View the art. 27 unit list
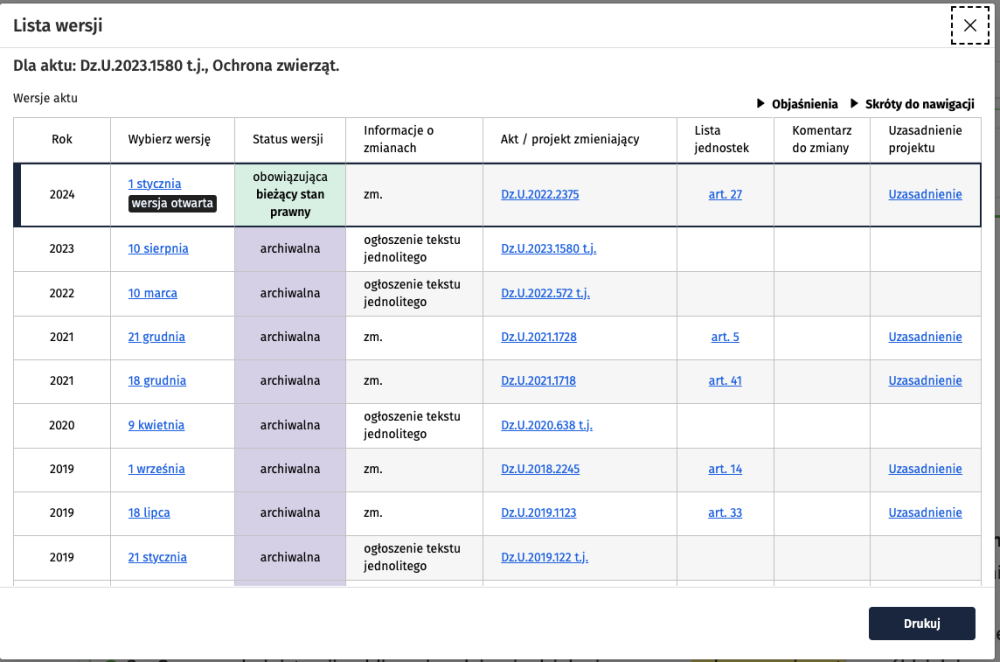 [x=724, y=195]
